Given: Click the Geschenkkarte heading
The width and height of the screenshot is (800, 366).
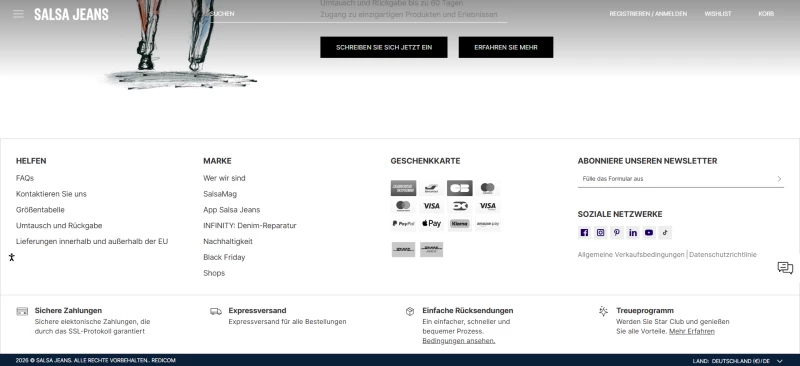Looking at the screenshot, I should point(425,161).
